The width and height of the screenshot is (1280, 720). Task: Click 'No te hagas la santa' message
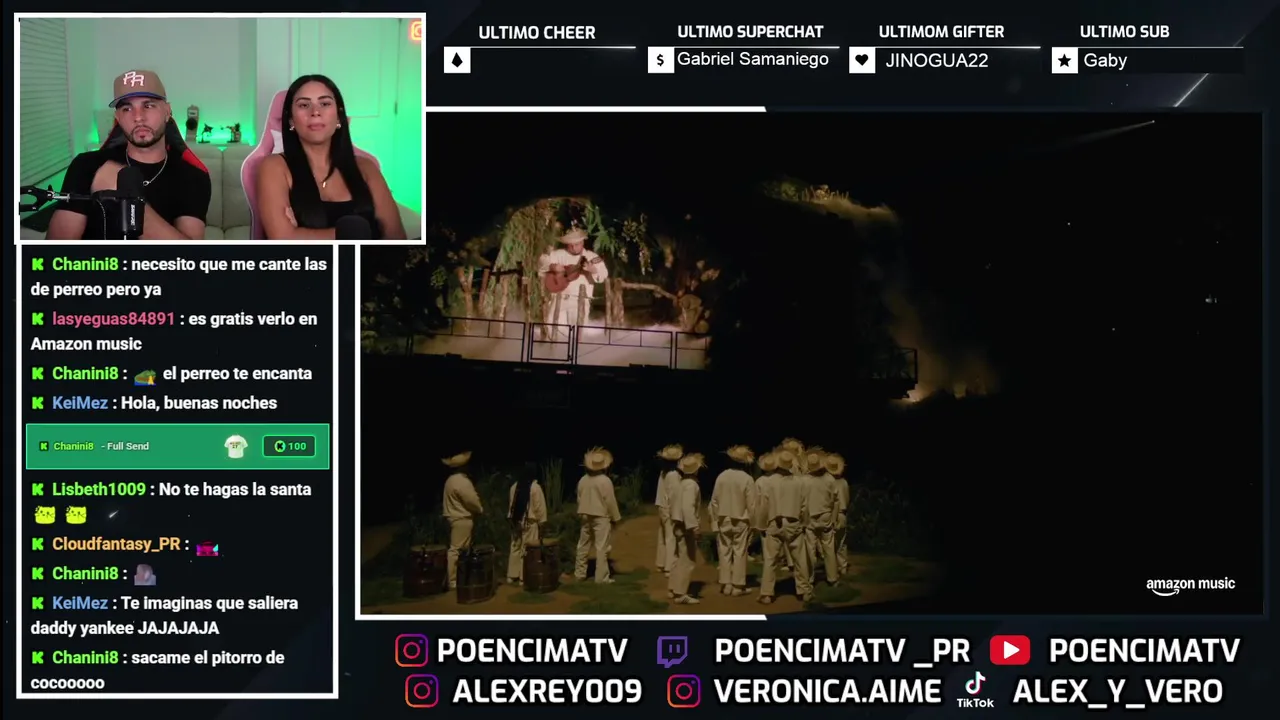(235, 490)
